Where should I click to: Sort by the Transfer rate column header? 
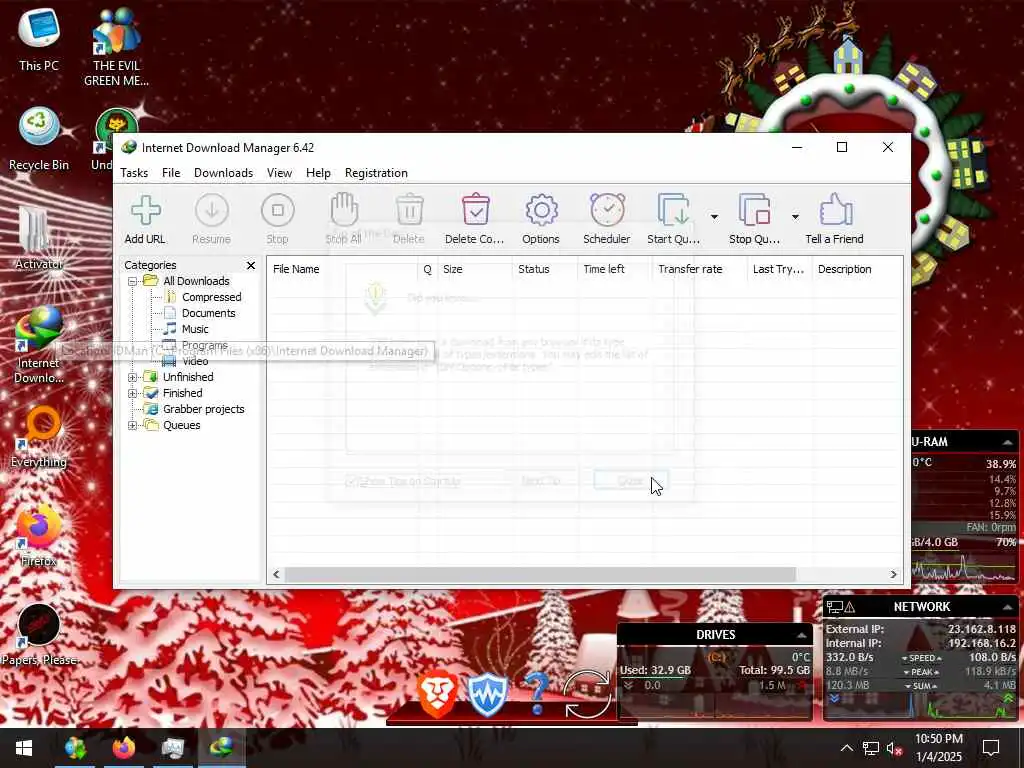[x=700, y=269]
